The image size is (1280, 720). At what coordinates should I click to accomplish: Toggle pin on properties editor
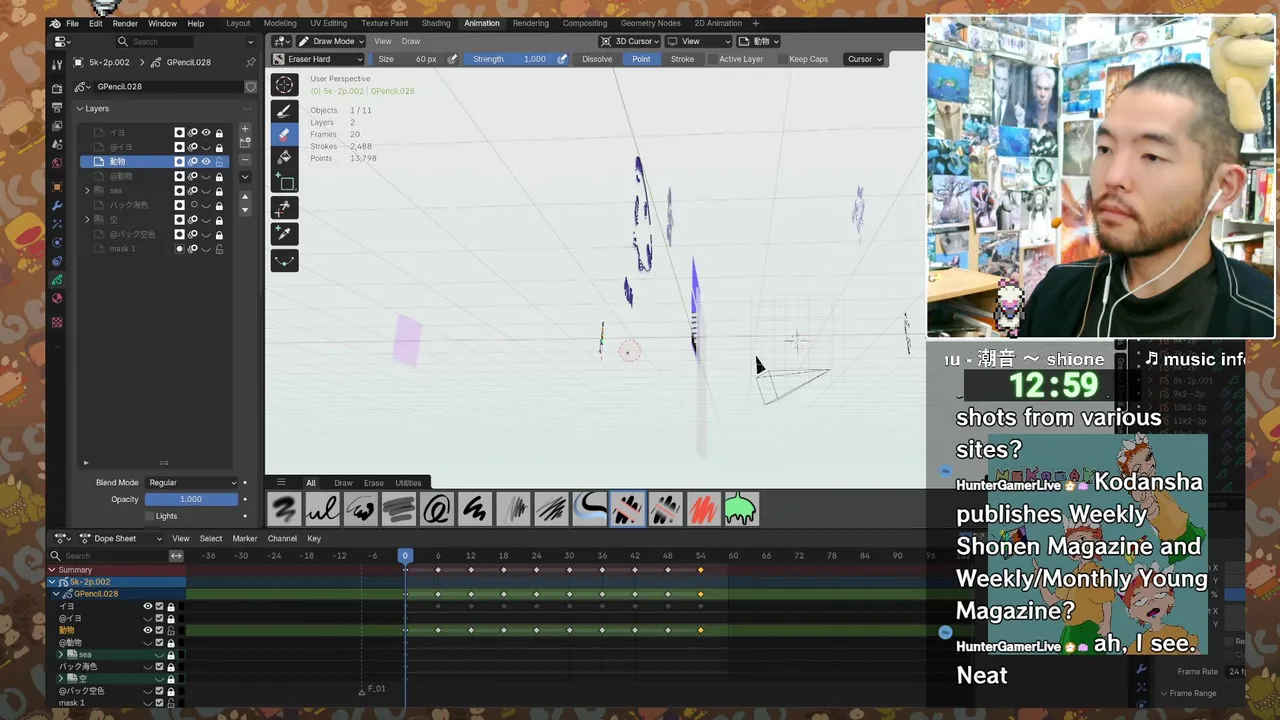250,62
